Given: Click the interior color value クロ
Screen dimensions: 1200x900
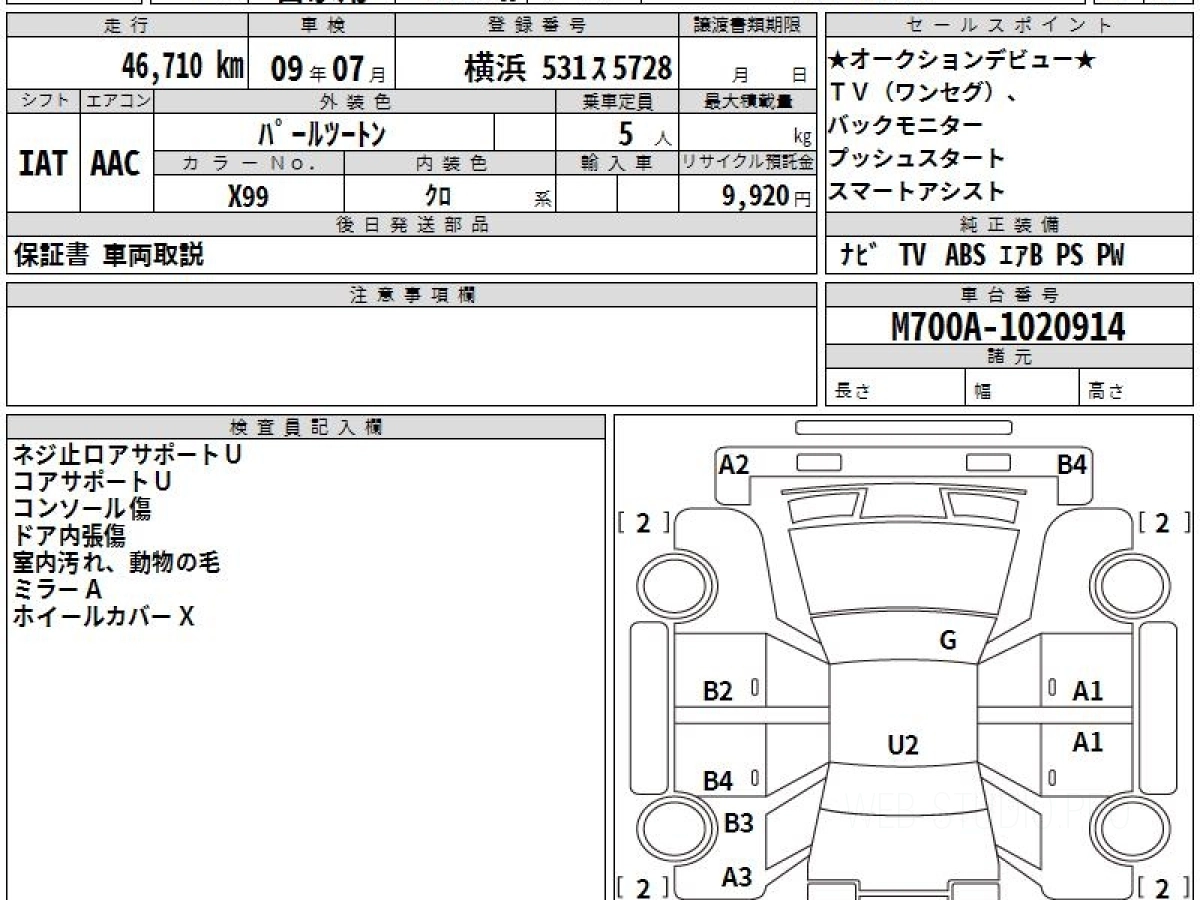Looking at the screenshot, I should 438,197.
